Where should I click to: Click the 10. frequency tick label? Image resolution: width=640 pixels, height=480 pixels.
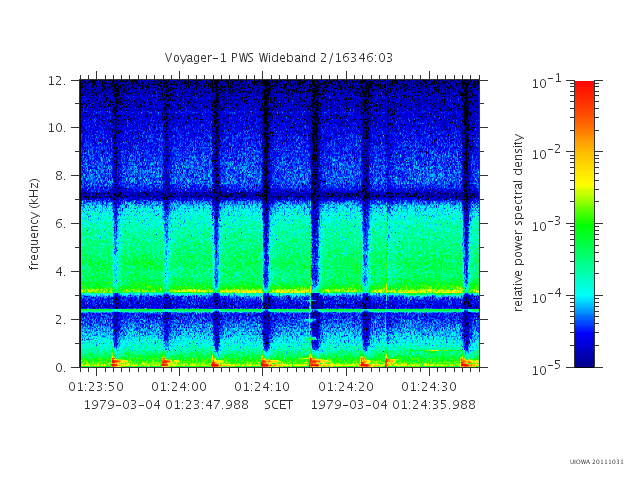[x=57, y=128]
